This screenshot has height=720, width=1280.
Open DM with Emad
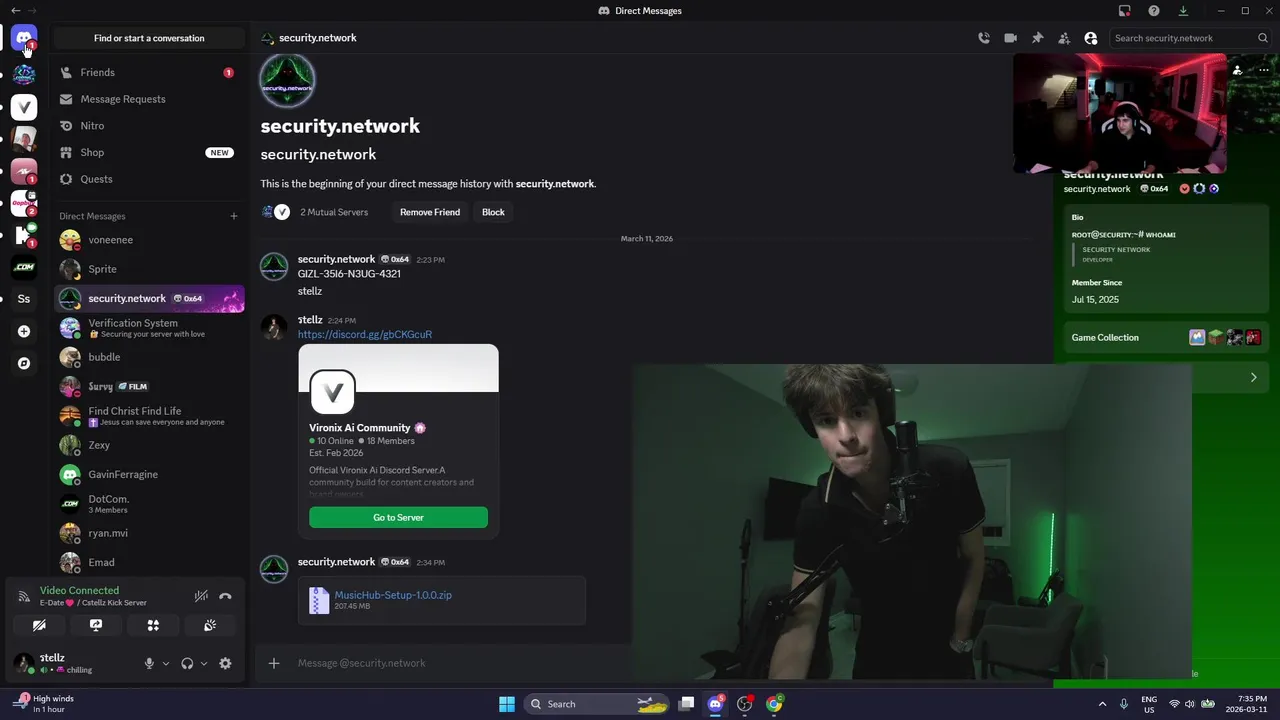coord(149,562)
